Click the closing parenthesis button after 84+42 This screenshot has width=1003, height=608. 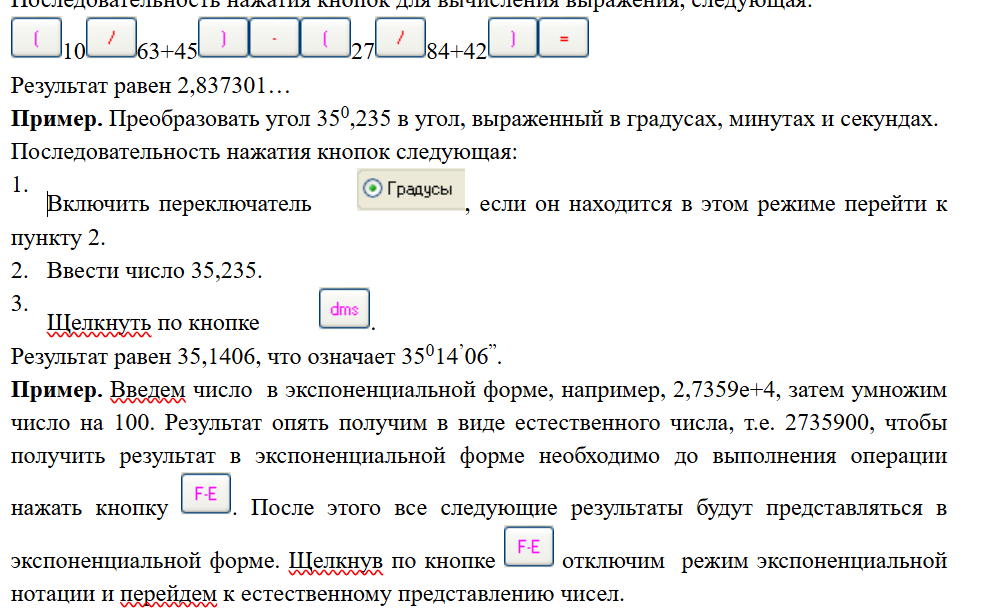(x=512, y=39)
